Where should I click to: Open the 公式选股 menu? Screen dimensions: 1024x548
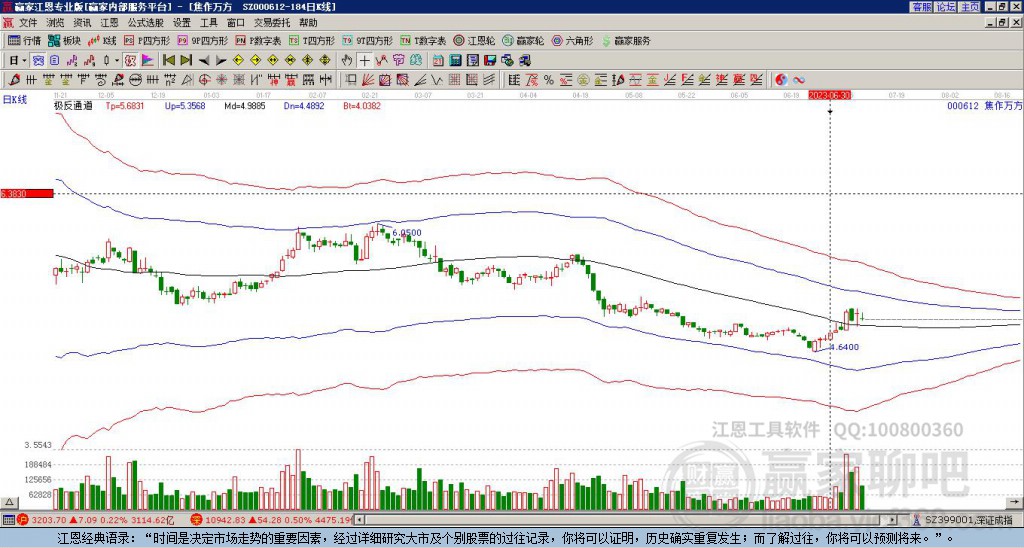click(146, 23)
